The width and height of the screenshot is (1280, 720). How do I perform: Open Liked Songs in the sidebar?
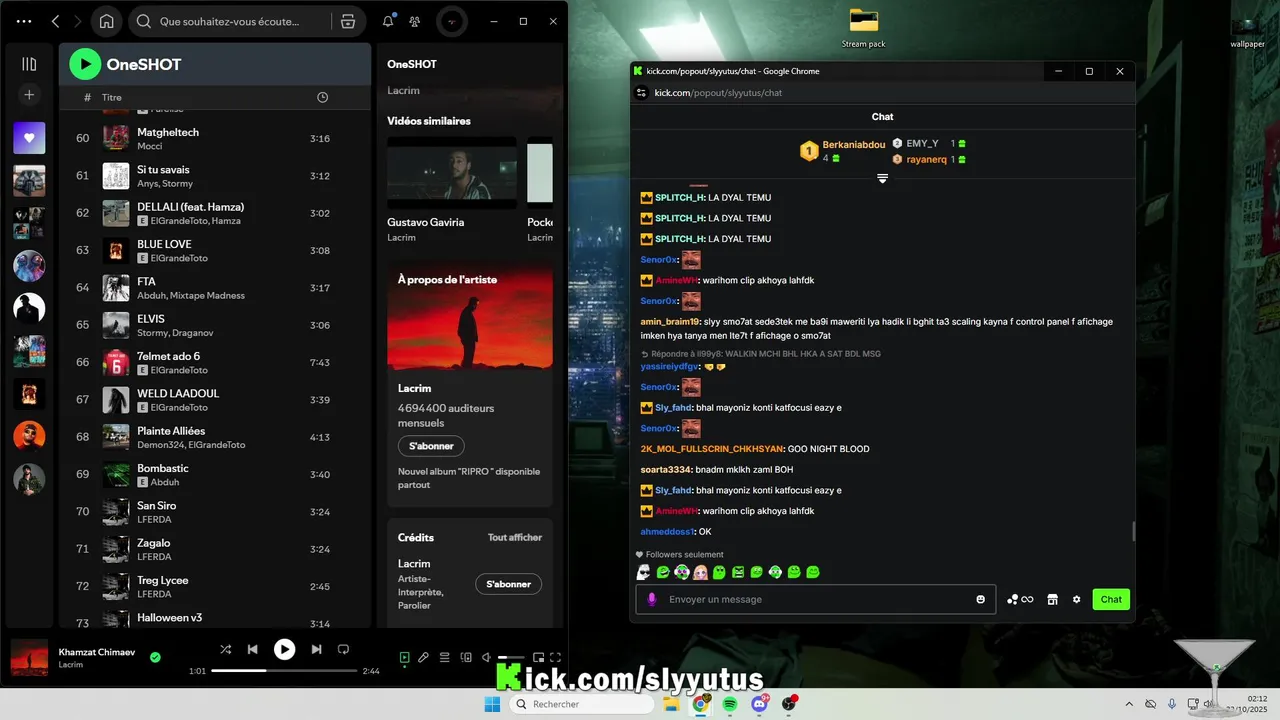point(29,138)
